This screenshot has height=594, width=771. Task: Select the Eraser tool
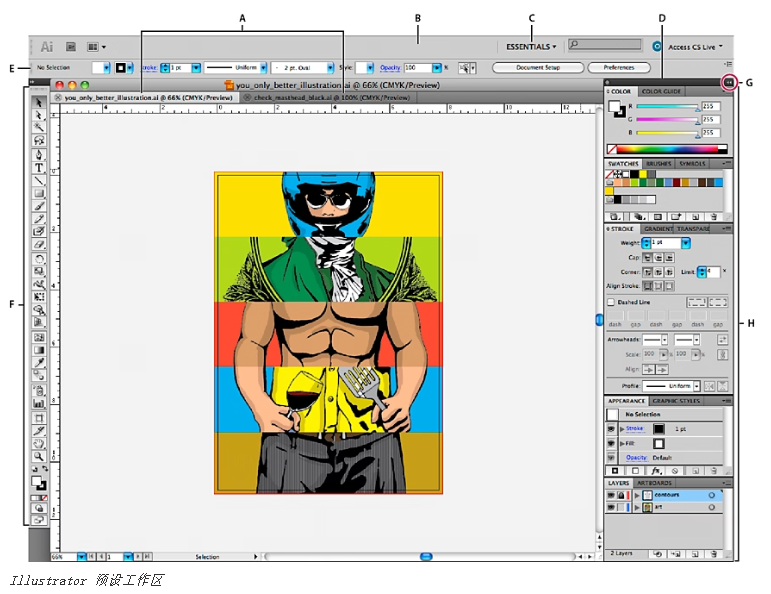40,244
